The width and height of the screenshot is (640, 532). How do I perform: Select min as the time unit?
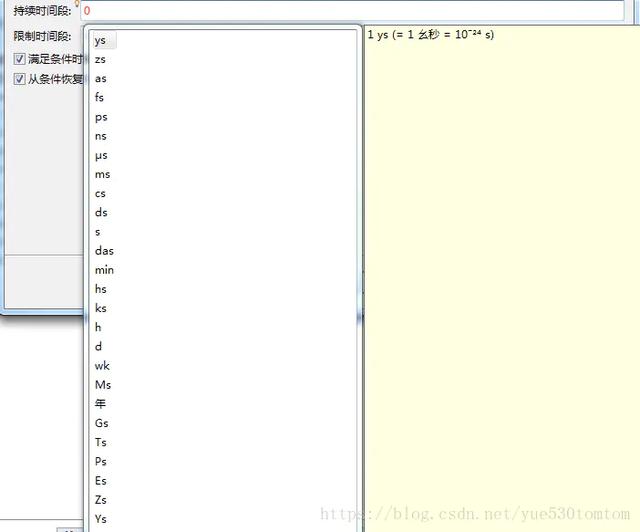click(x=104, y=270)
